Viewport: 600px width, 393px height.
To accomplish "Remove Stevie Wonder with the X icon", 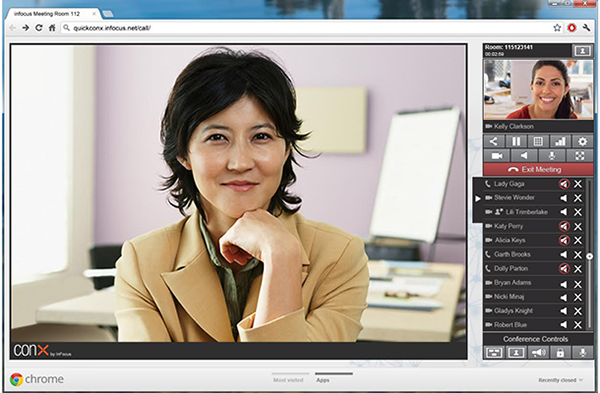I will pos(578,198).
